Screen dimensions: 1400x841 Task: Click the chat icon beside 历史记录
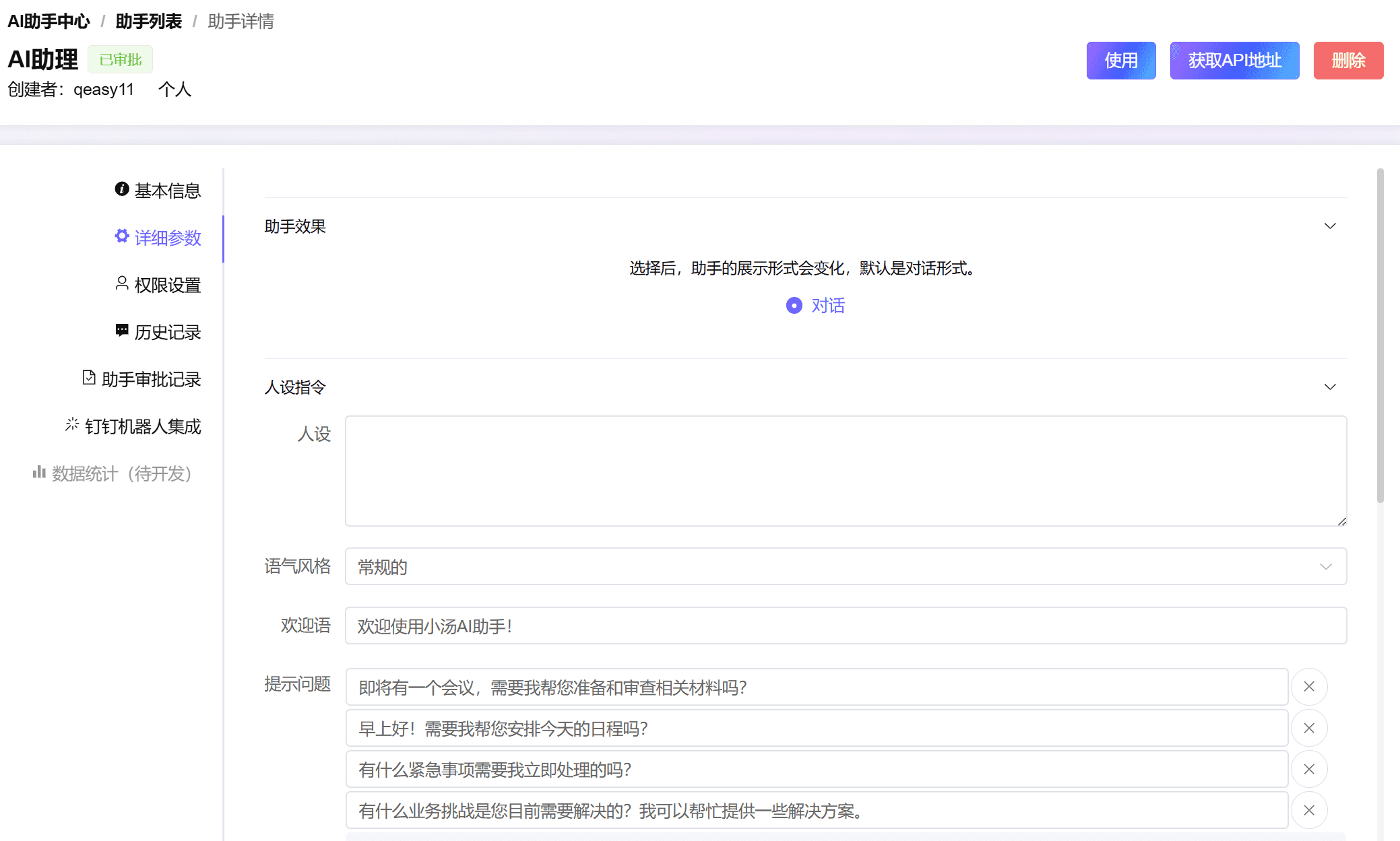(x=122, y=331)
